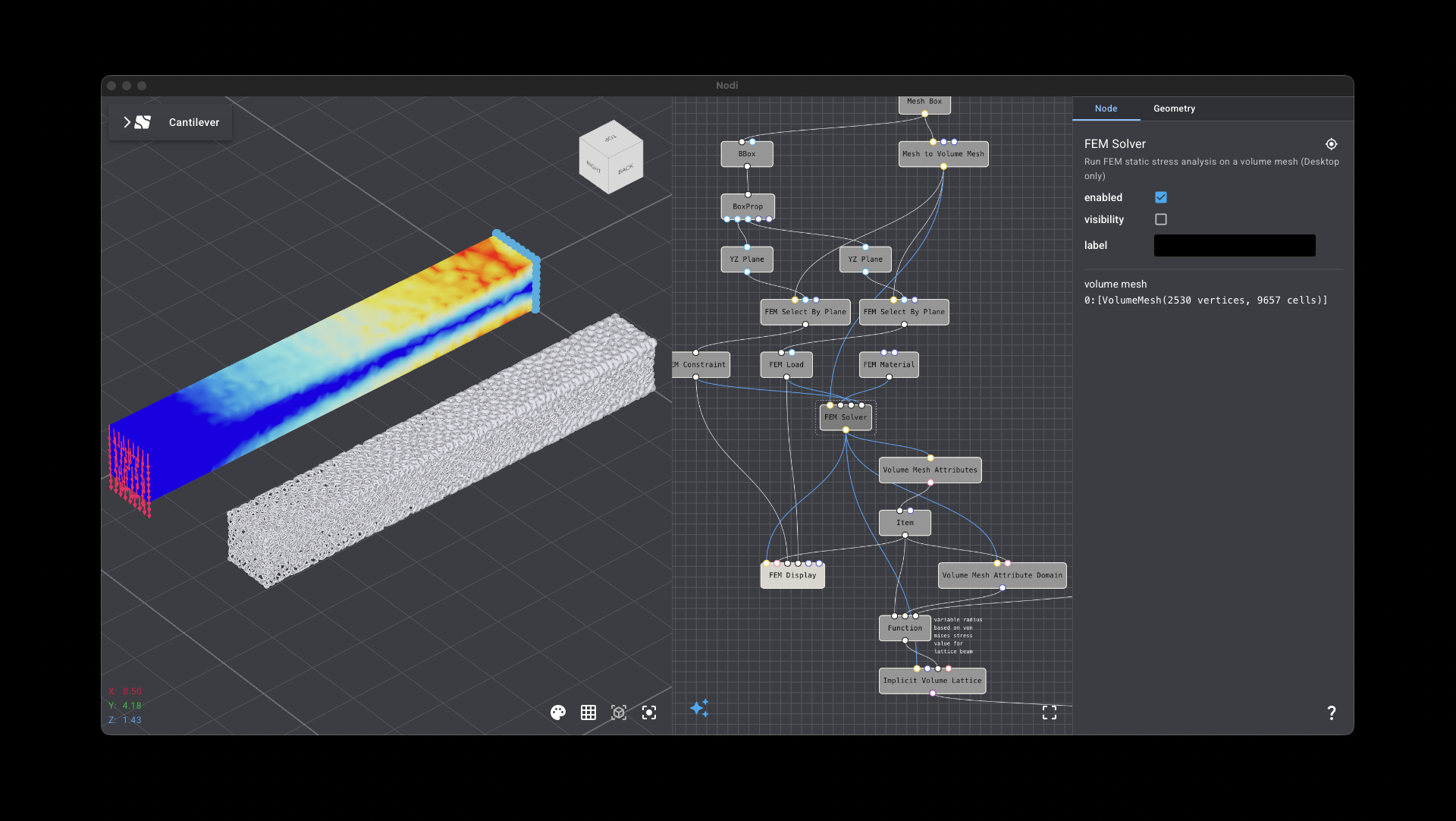Expand the node editor to fullscreen
Screen dimensions: 1456x821
[x=1050, y=712]
